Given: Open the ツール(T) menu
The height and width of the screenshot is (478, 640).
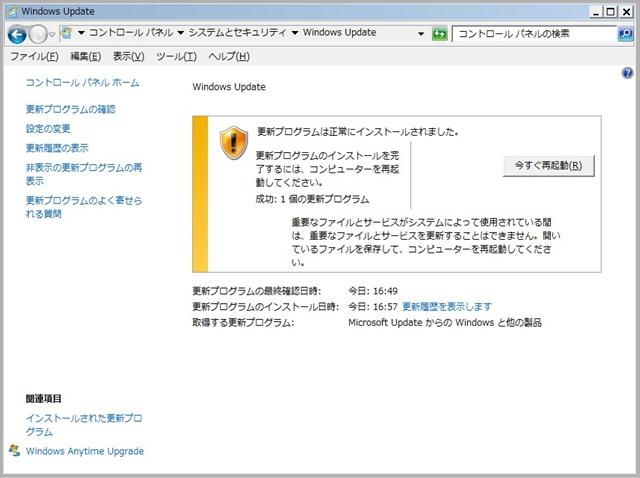Looking at the screenshot, I should (176, 56).
